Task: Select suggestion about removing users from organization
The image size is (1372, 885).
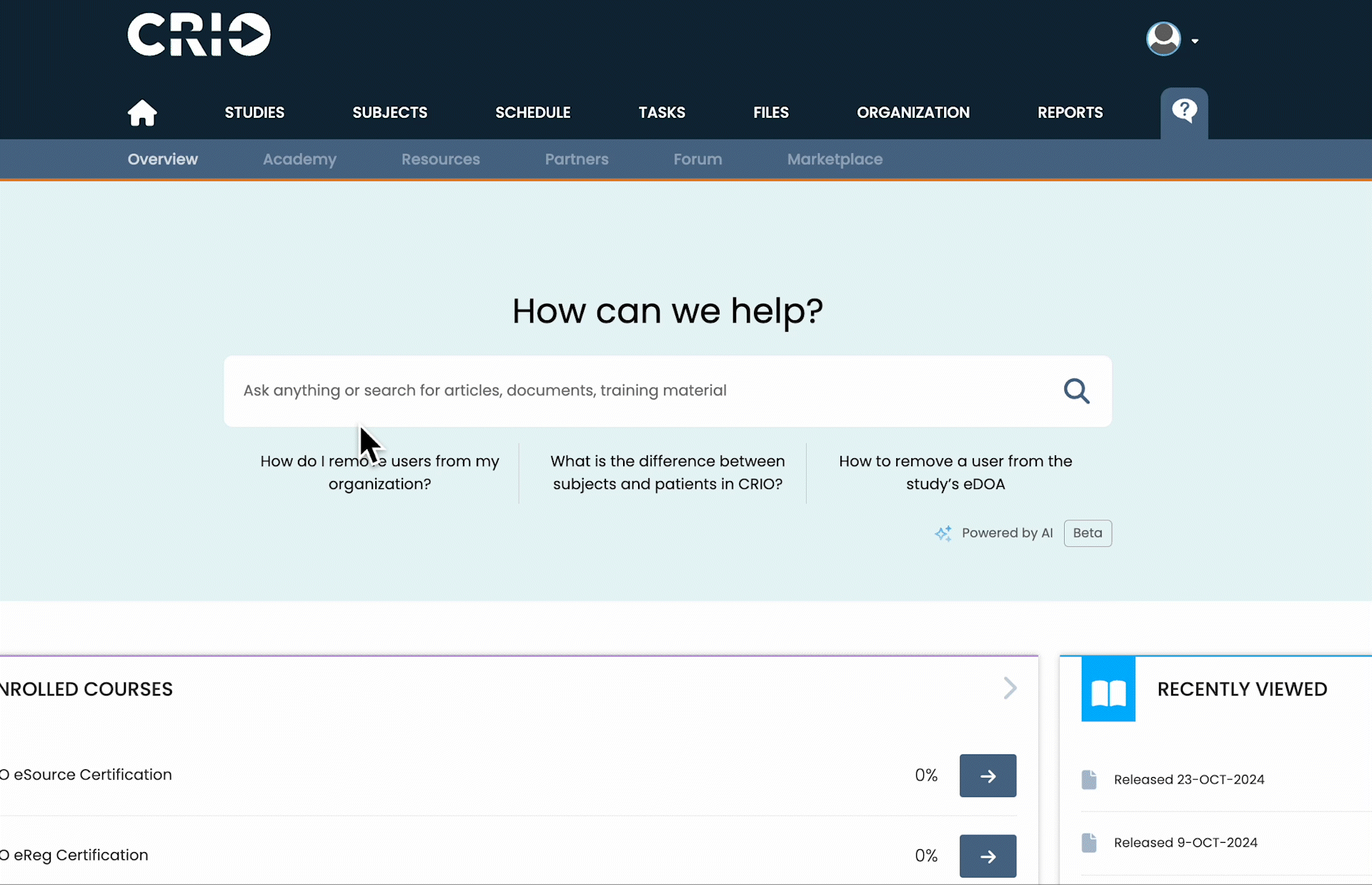Action: tap(379, 473)
